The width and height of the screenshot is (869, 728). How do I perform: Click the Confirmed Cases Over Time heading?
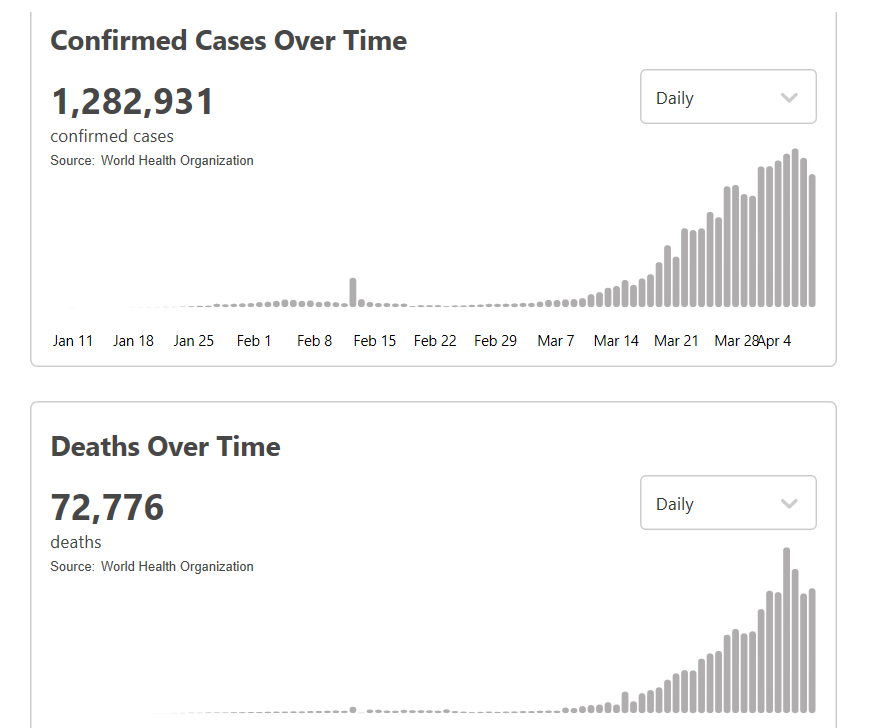(228, 41)
